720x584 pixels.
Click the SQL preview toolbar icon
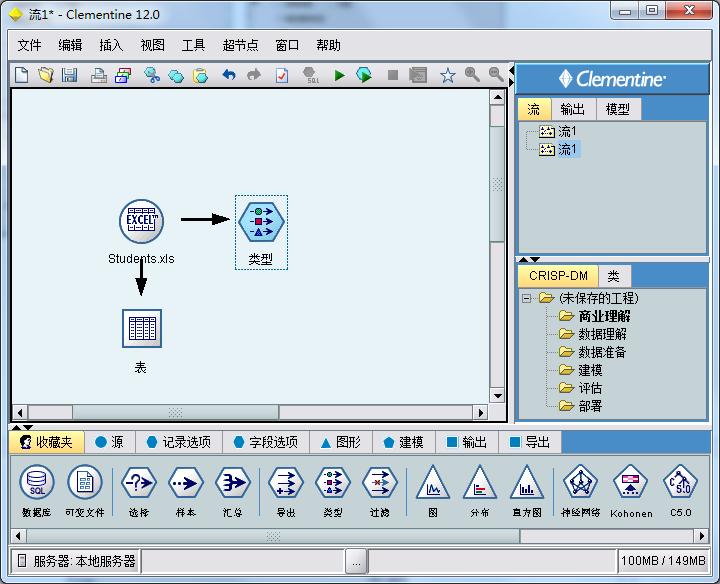tap(311, 75)
